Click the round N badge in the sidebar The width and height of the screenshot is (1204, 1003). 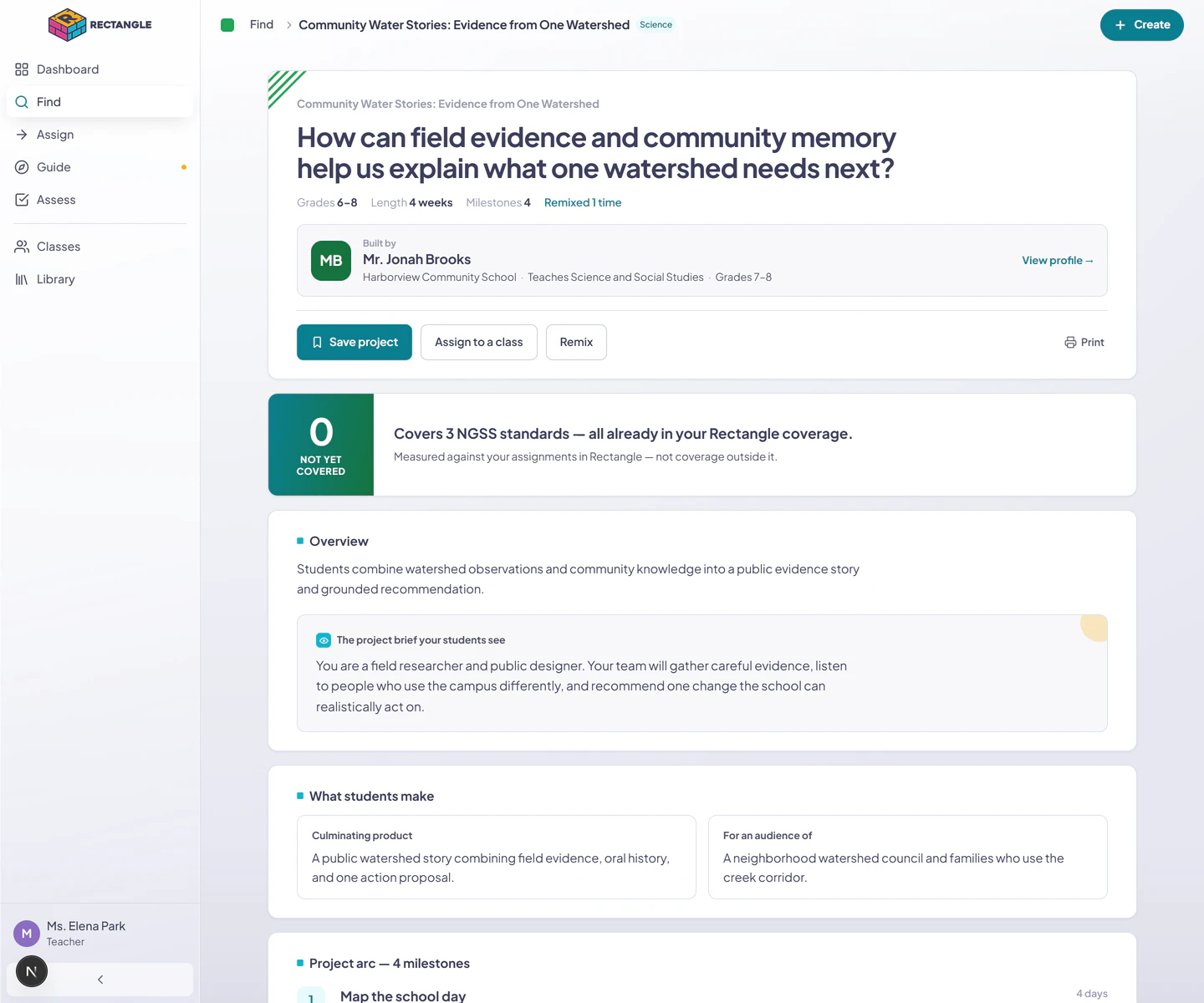tap(32, 971)
